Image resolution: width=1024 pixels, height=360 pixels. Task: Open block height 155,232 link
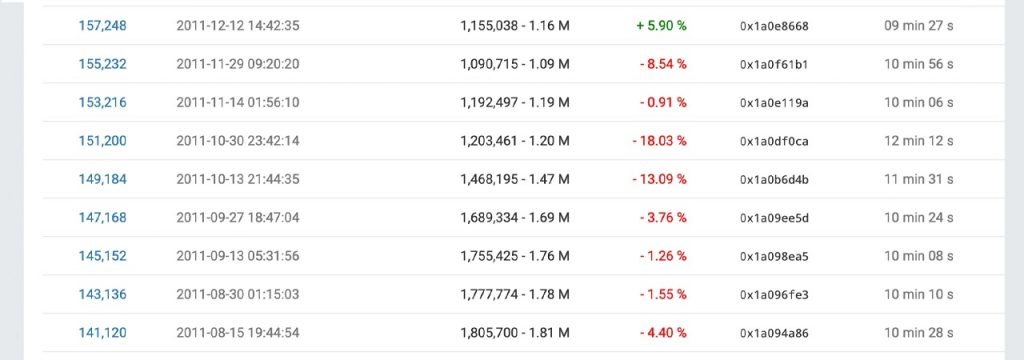click(x=103, y=65)
